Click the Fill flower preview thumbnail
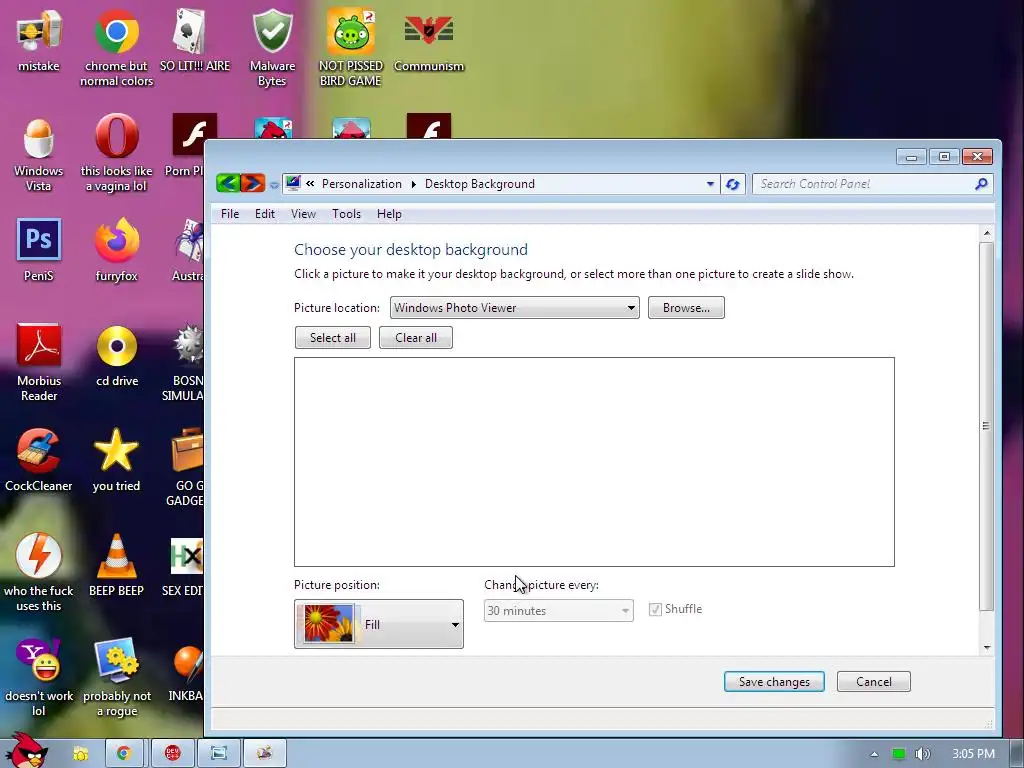Viewport: 1024px width, 768px height. [x=328, y=624]
